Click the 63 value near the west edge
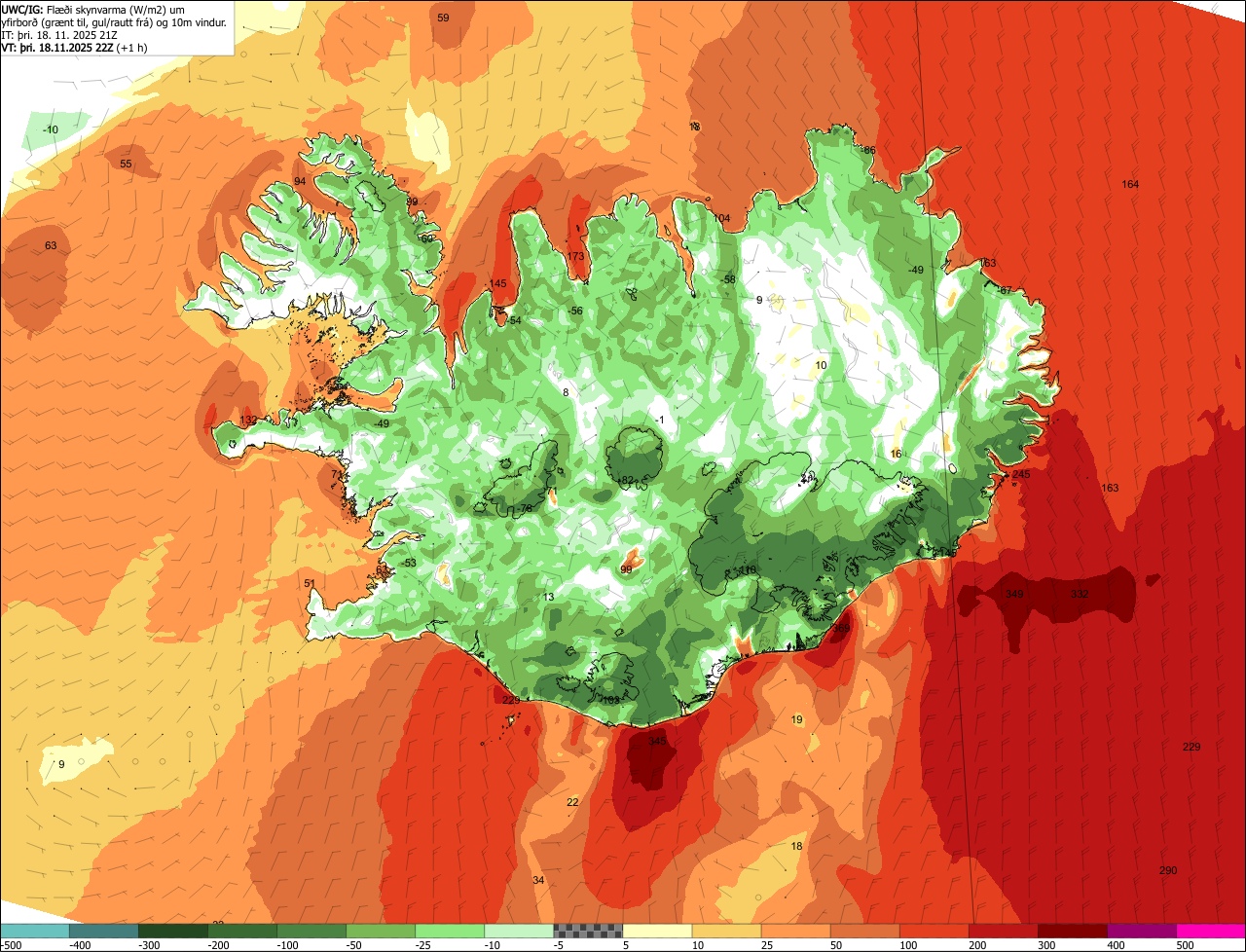Viewport: 1246px width, 952px height. pyautogui.click(x=51, y=246)
